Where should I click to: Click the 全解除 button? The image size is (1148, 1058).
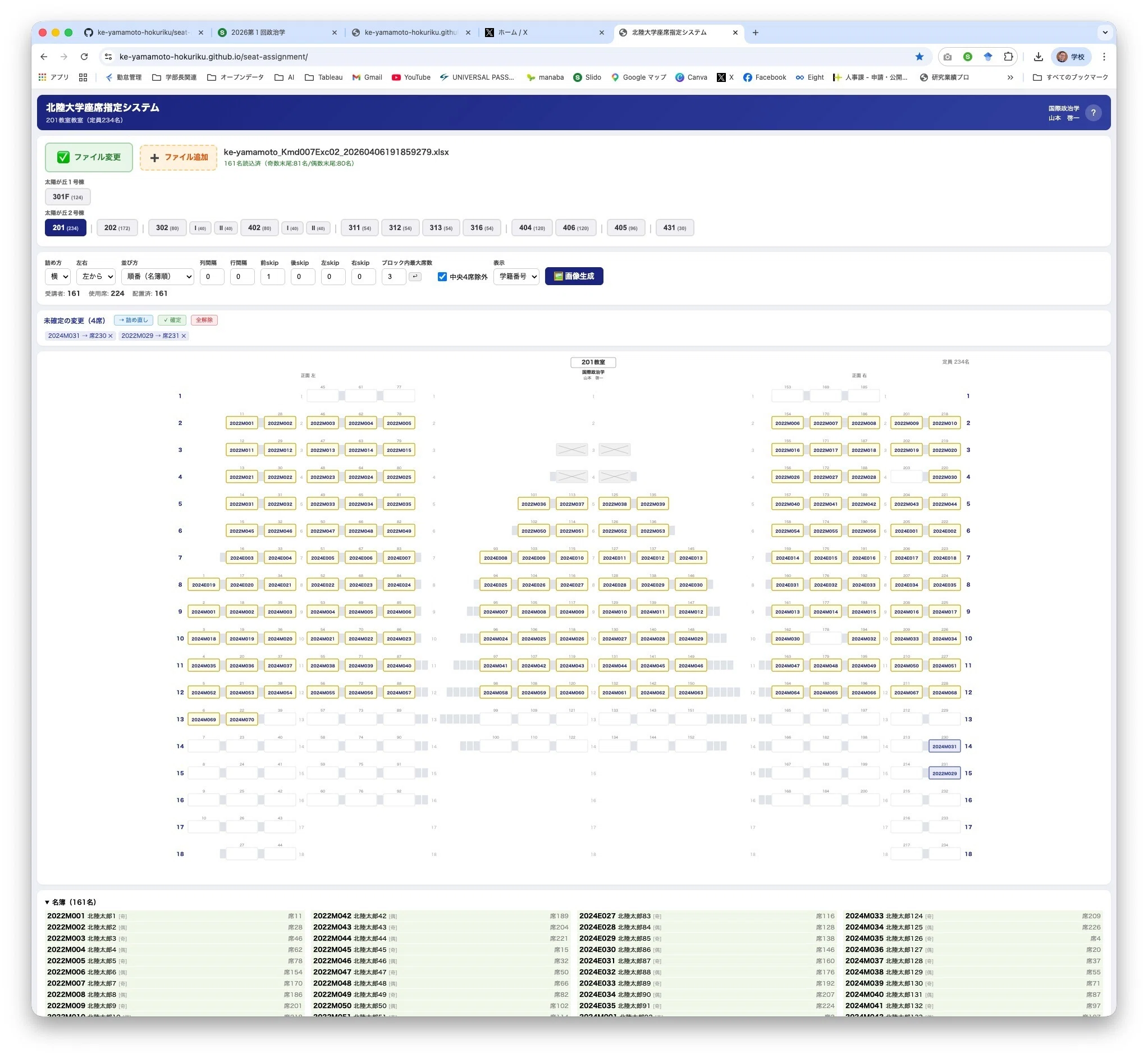coord(204,320)
